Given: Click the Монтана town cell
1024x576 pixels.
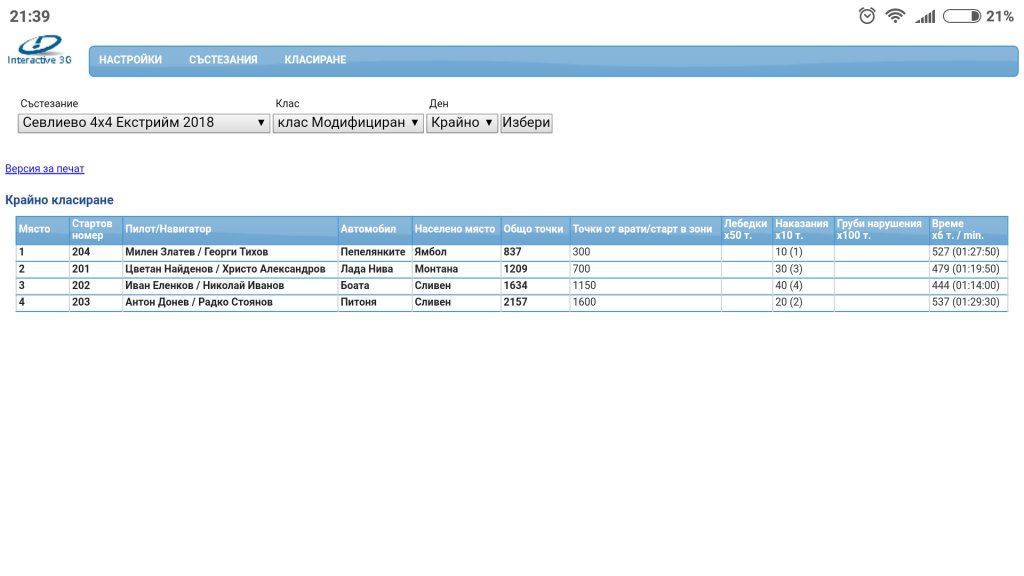Looking at the screenshot, I should [456, 269].
